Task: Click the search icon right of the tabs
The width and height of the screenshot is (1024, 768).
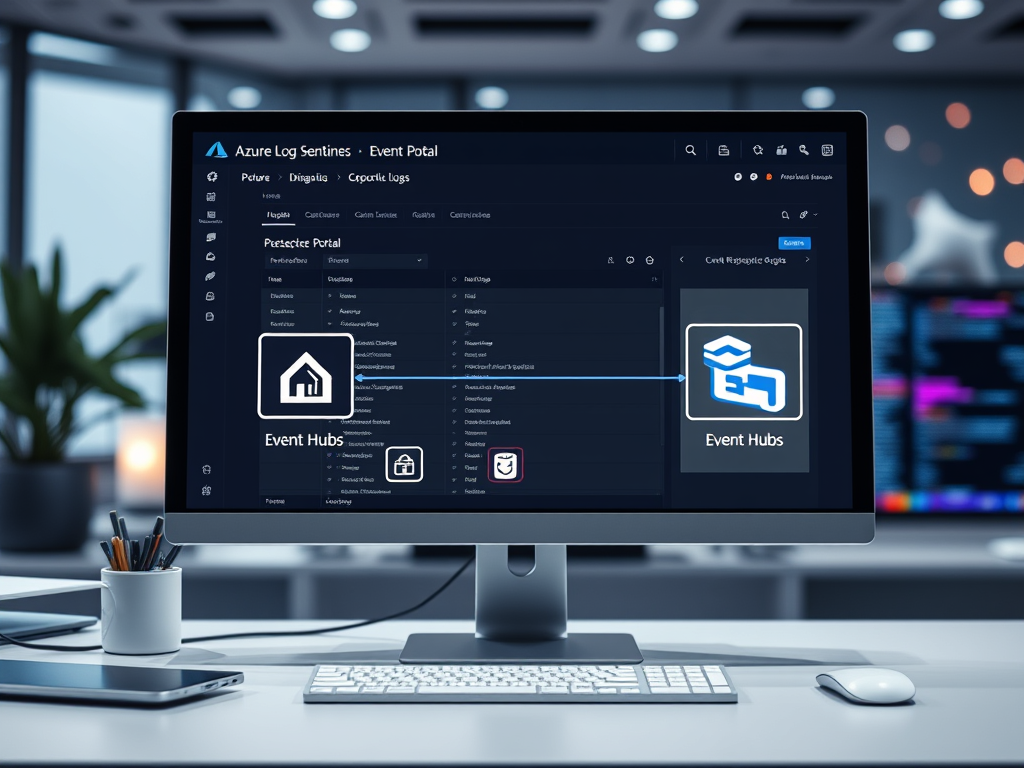Action: [x=786, y=215]
